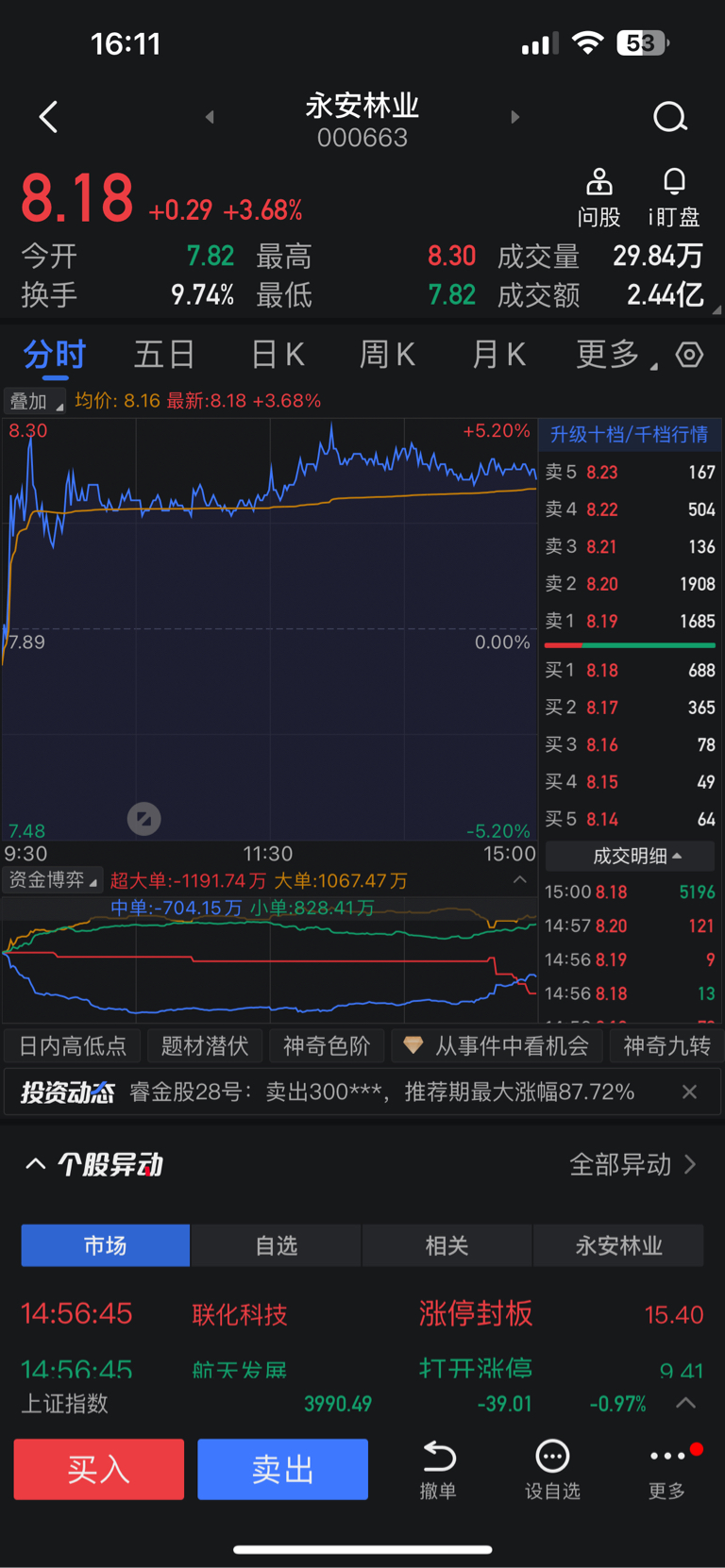Tap 卖3 price 8.21 row
This screenshot has height=1568, width=725.
tap(630, 546)
